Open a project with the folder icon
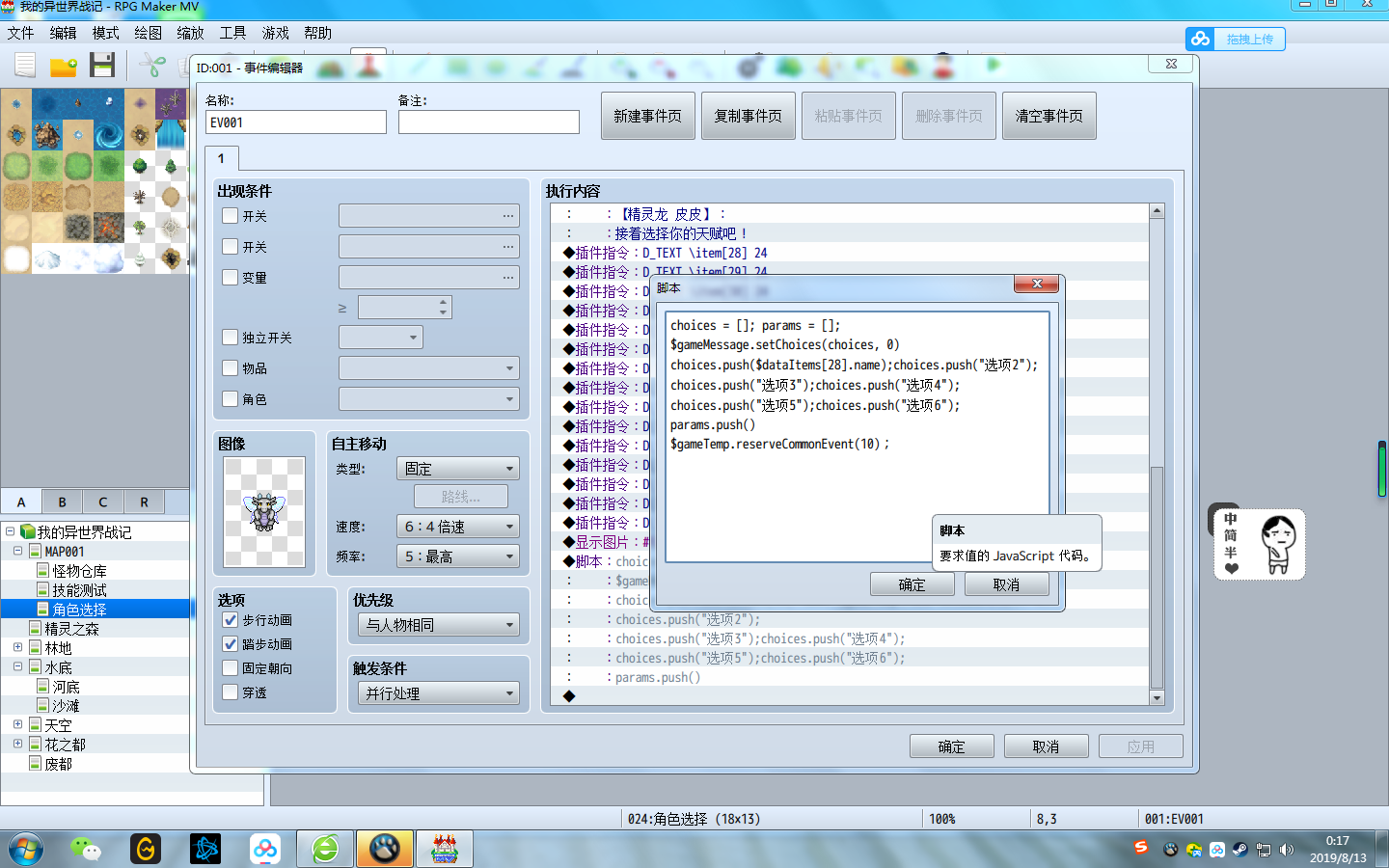This screenshot has width=1389, height=868. (64, 66)
